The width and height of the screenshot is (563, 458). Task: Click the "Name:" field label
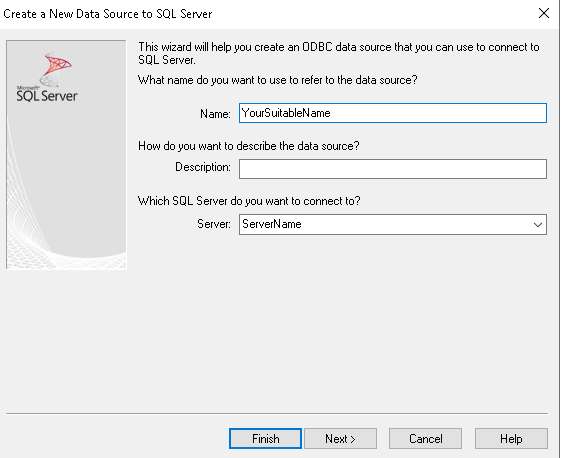215,114
